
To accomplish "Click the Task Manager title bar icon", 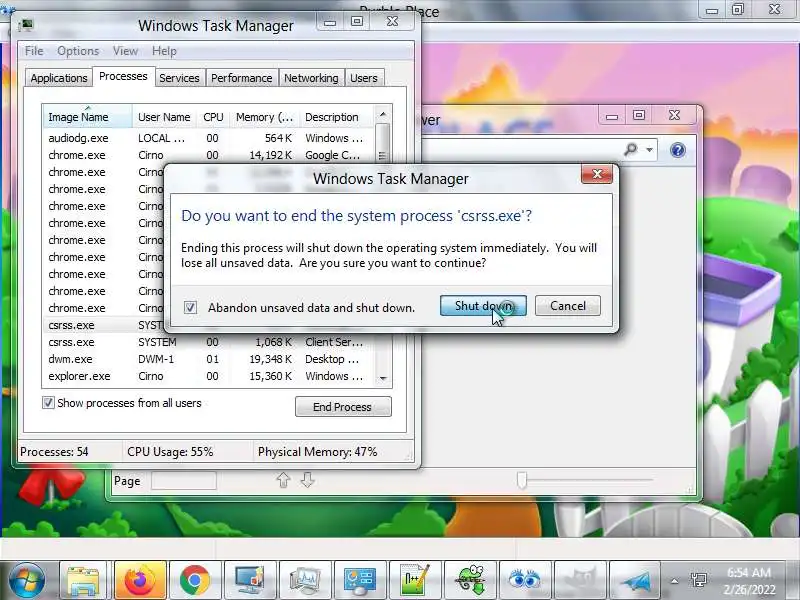I will tap(26, 24).
